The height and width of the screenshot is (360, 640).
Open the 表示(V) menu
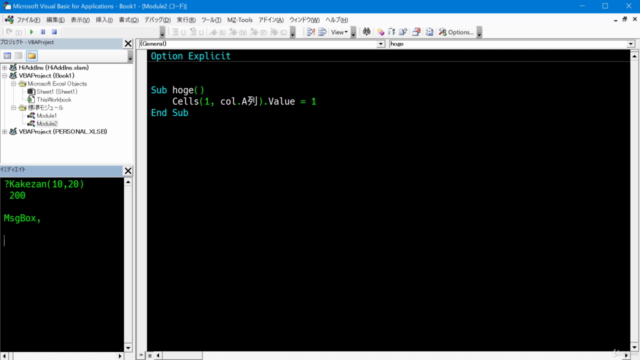point(80,20)
